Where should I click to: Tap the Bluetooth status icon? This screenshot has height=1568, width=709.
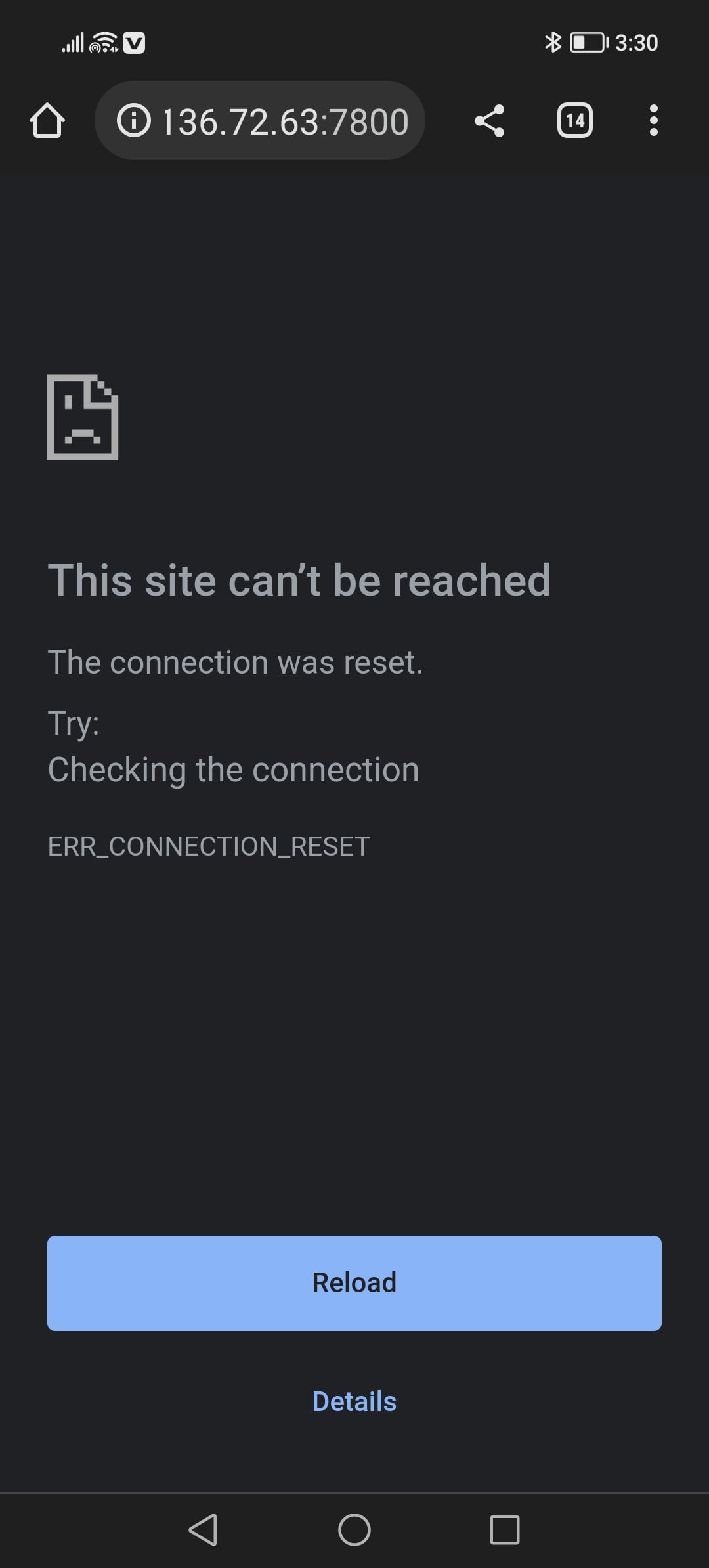[x=553, y=43]
